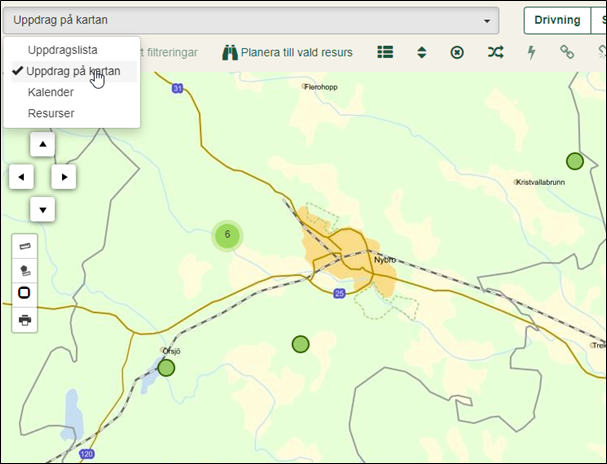This screenshot has width=607, height=464.
Task: Select the ruler measure tool on map
Action: click(x=25, y=245)
